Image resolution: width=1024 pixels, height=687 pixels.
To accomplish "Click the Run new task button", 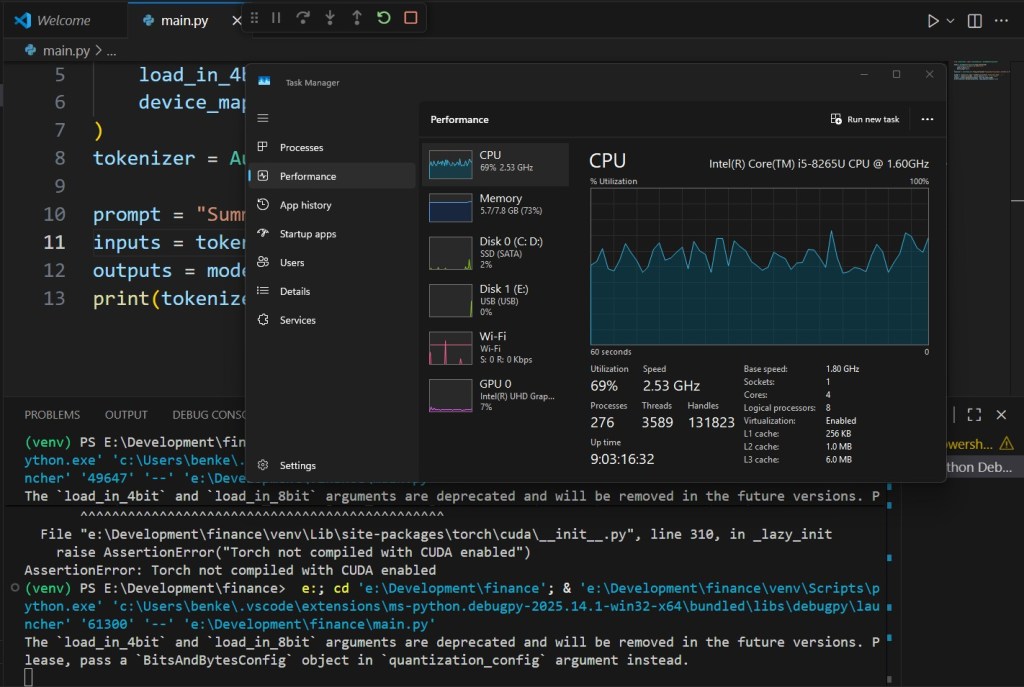I will tap(865, 120).
